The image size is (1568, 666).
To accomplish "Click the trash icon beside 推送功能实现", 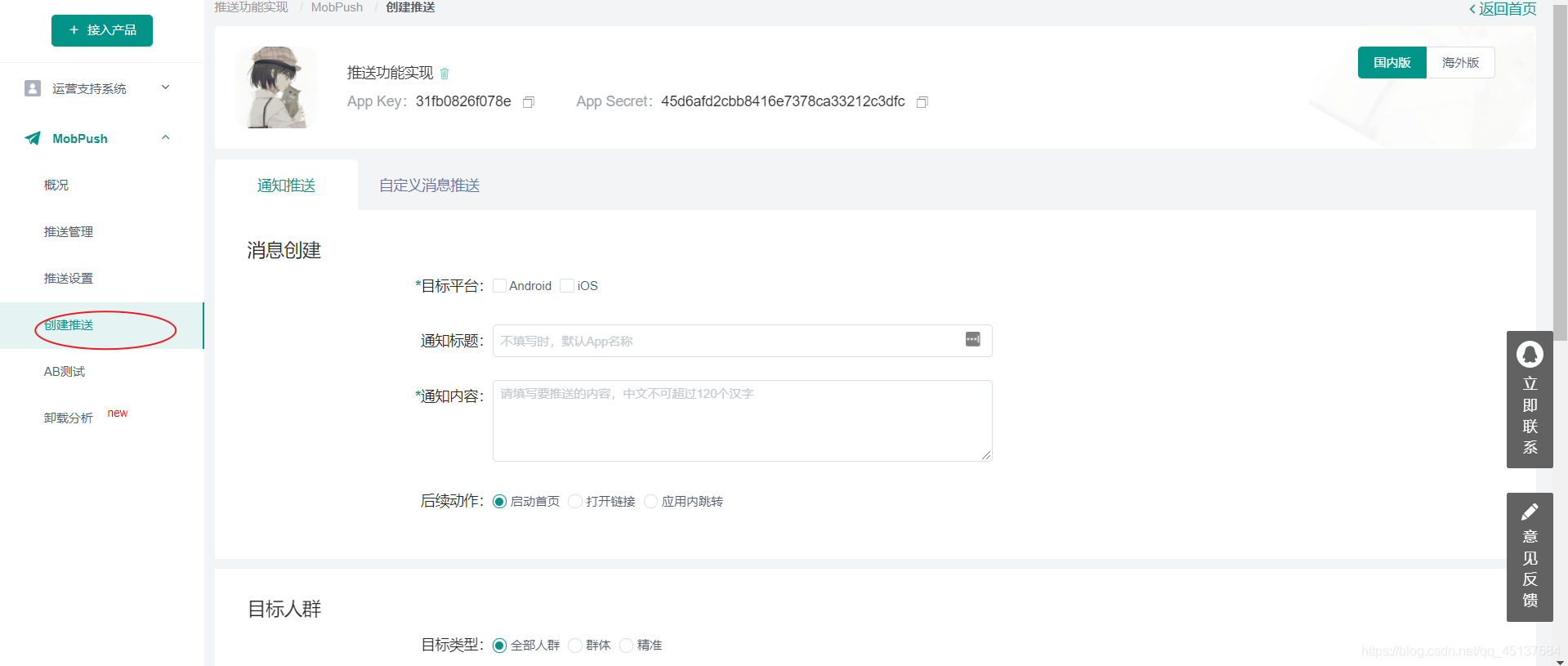I will pyautogui.click(x=444, y=74).
